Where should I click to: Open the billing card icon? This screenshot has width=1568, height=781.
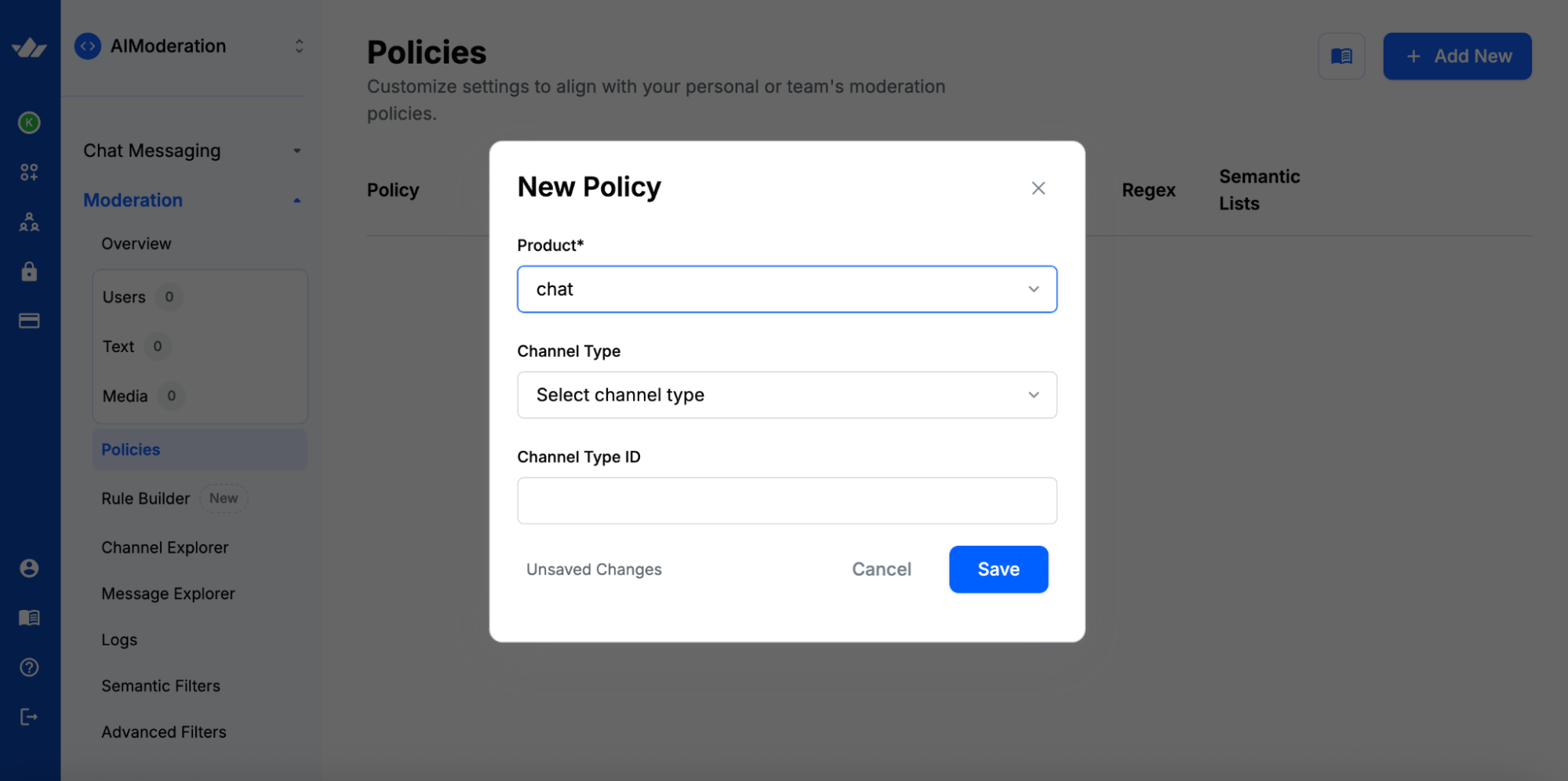click(29, 320)
